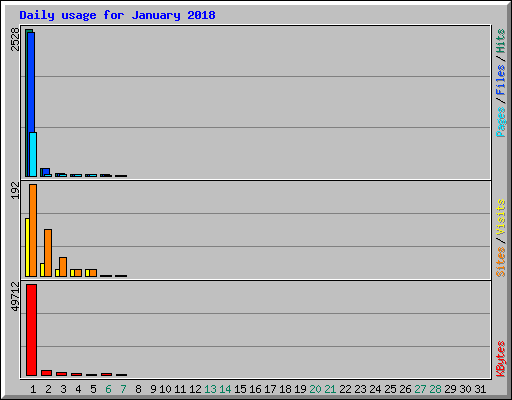Click the 49712 axis value
The width and height of the screenshot is (512, 400).
[15, 296]
